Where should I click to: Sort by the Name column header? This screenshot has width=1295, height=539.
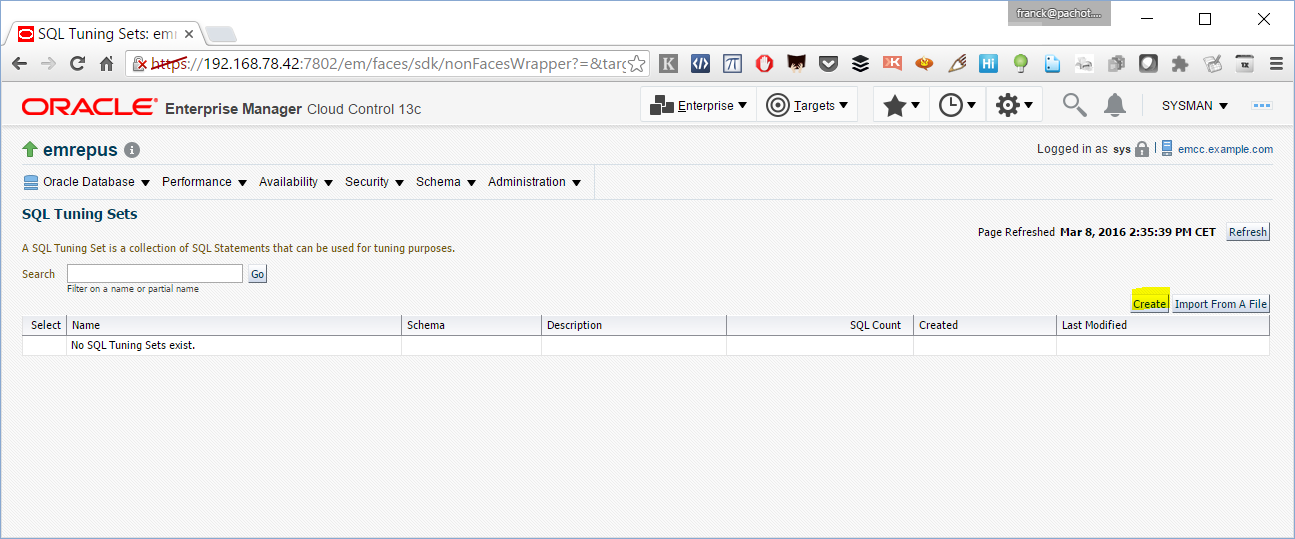tap(234, 325)
